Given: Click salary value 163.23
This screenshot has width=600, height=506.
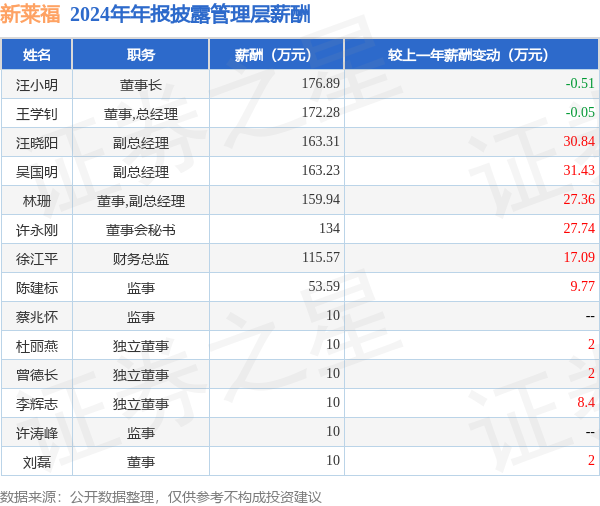Looking at the screenshot, I should (321, 170).
